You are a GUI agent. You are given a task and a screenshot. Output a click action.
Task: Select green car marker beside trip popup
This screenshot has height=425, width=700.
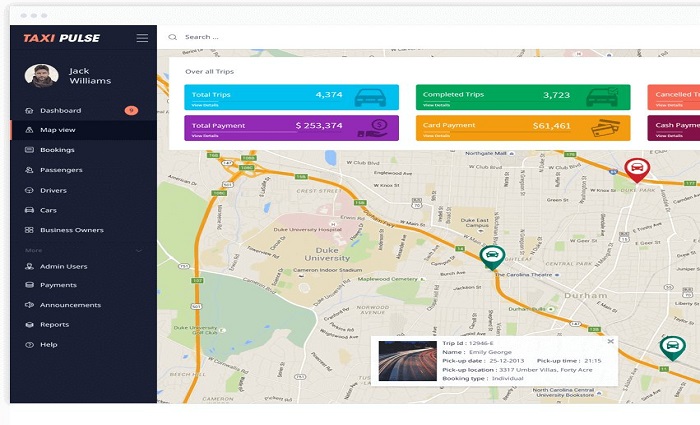(672, 348)
